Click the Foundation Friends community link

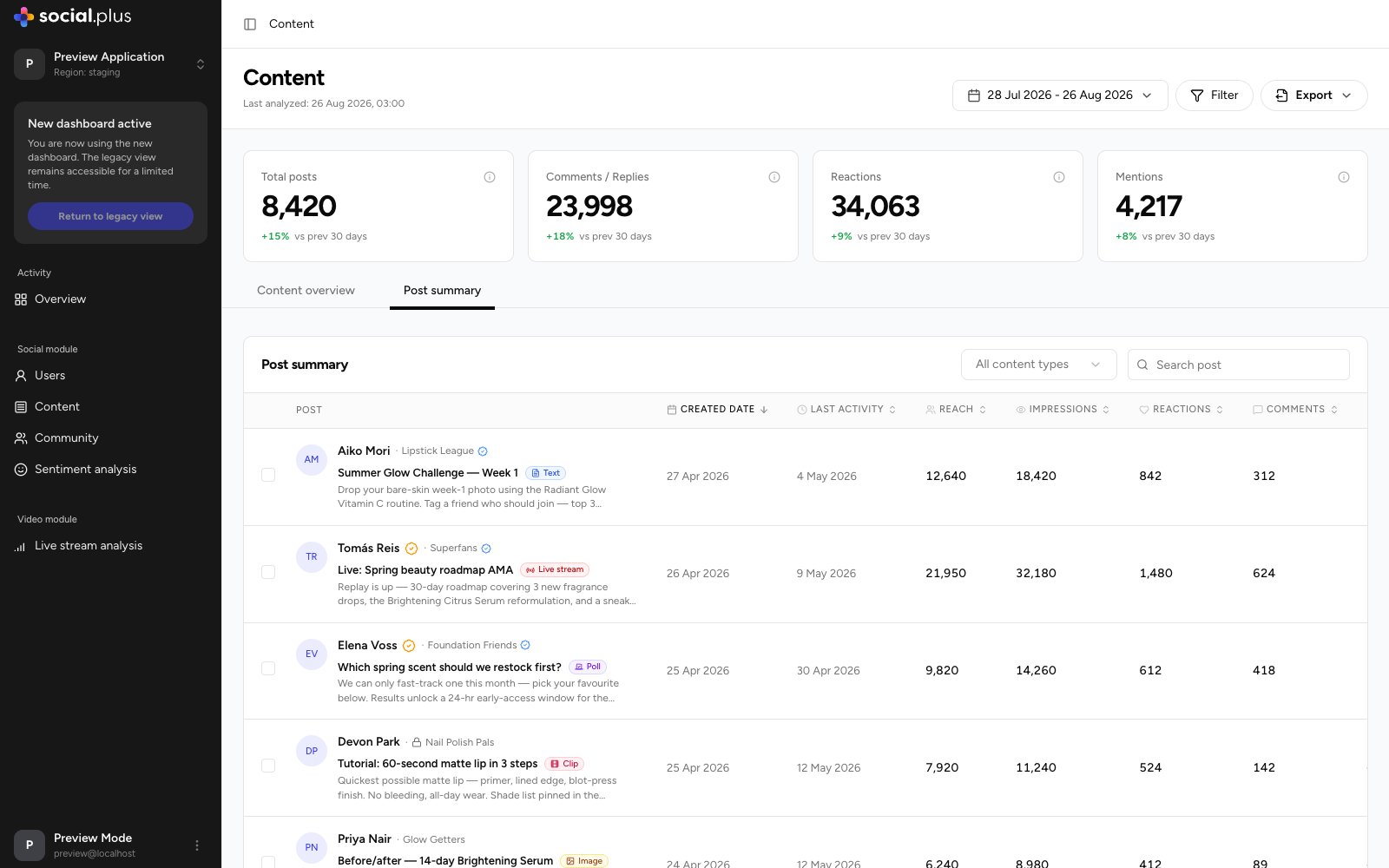pos(472,646)
